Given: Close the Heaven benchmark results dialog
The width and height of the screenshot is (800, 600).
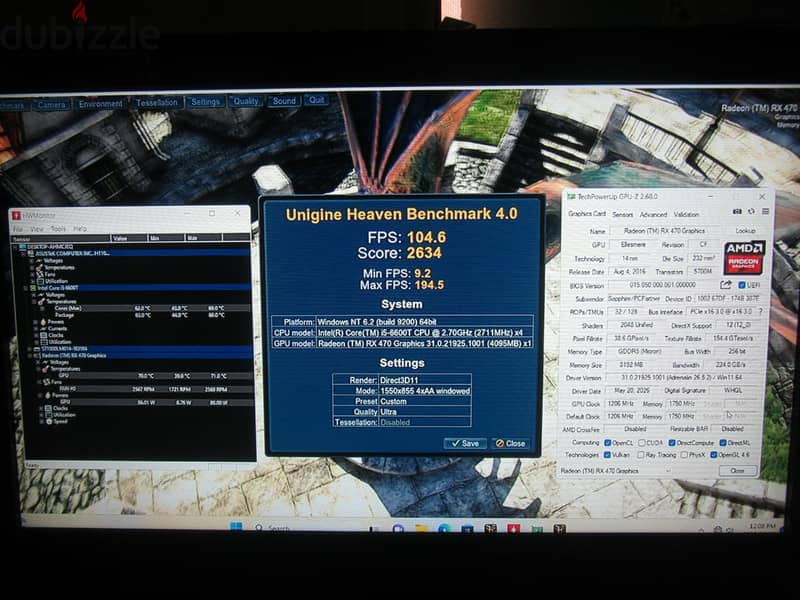Looking at the screenshot, I should pos(510,443).
